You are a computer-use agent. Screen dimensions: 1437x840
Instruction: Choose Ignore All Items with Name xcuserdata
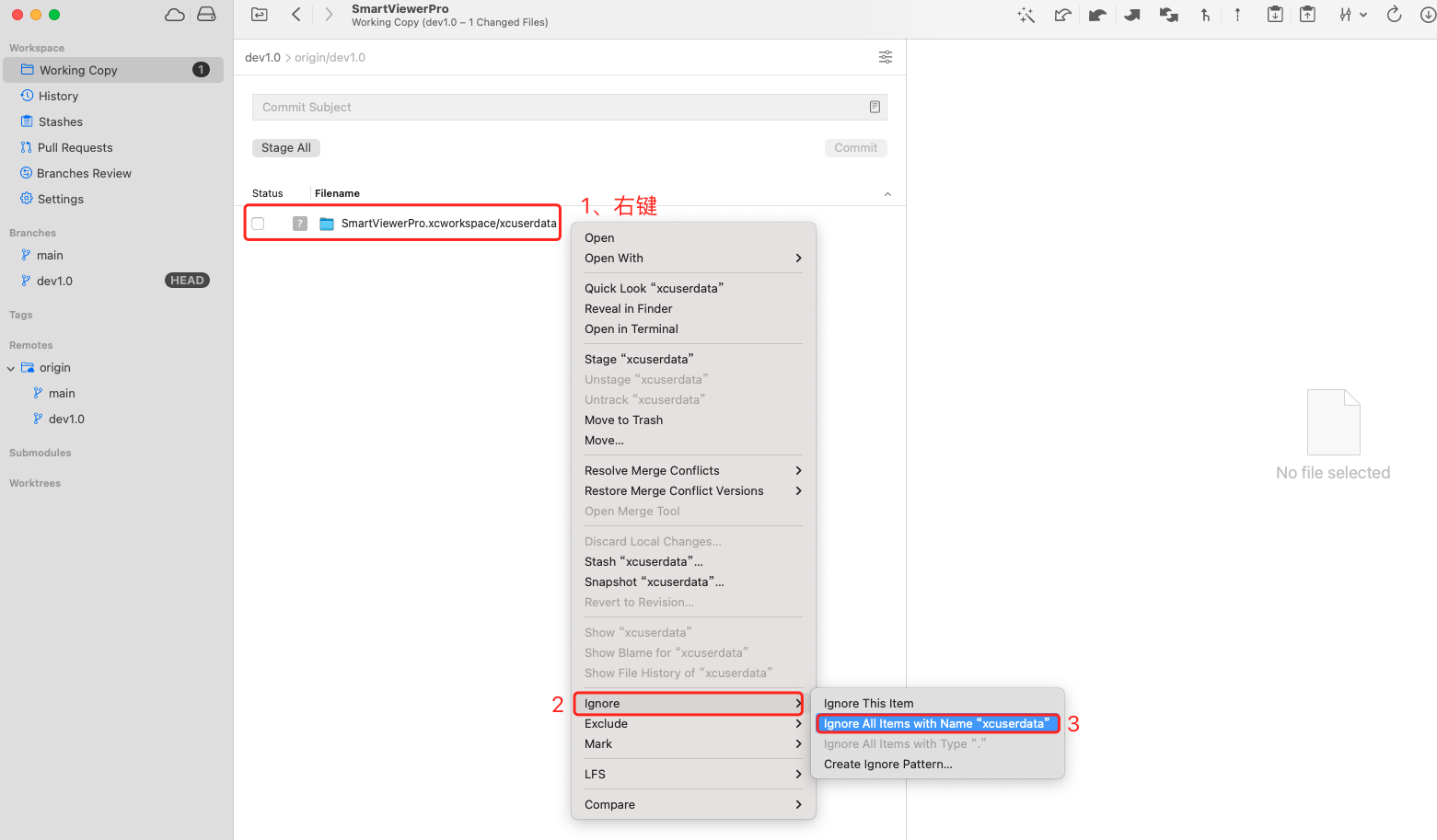click(x=937, y=724)
